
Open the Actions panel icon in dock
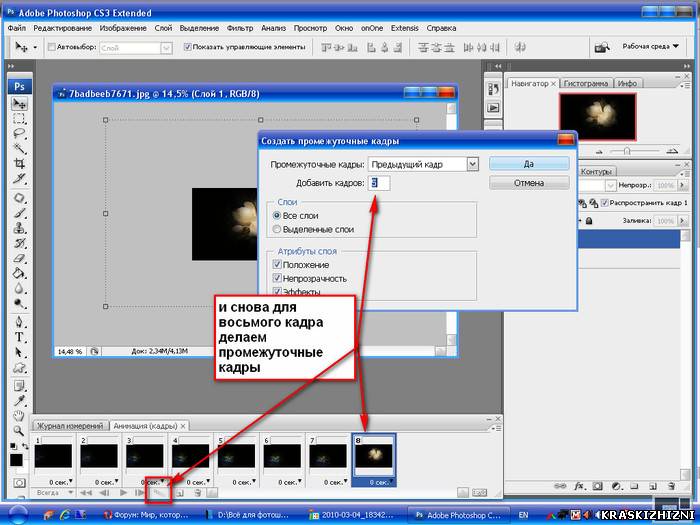[x=493, y=108]
